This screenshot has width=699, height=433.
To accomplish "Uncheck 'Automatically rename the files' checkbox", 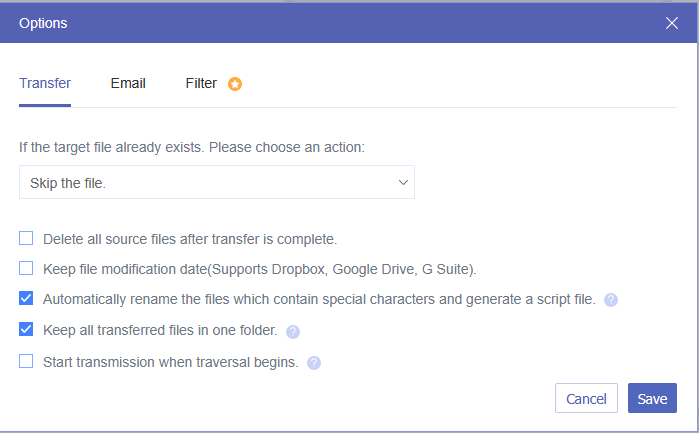I will tap(26, 298).
